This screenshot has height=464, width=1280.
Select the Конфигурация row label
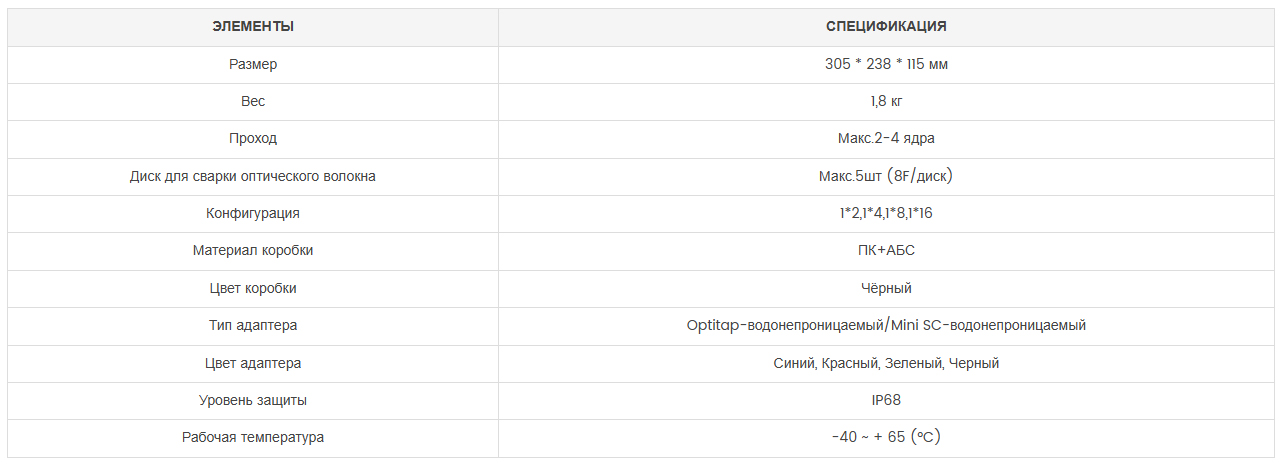tap(253, 213)
